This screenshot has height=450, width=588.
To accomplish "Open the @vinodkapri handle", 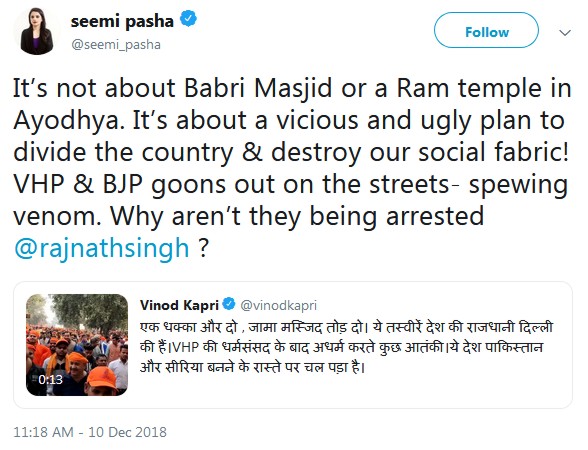I will [278, 306].
